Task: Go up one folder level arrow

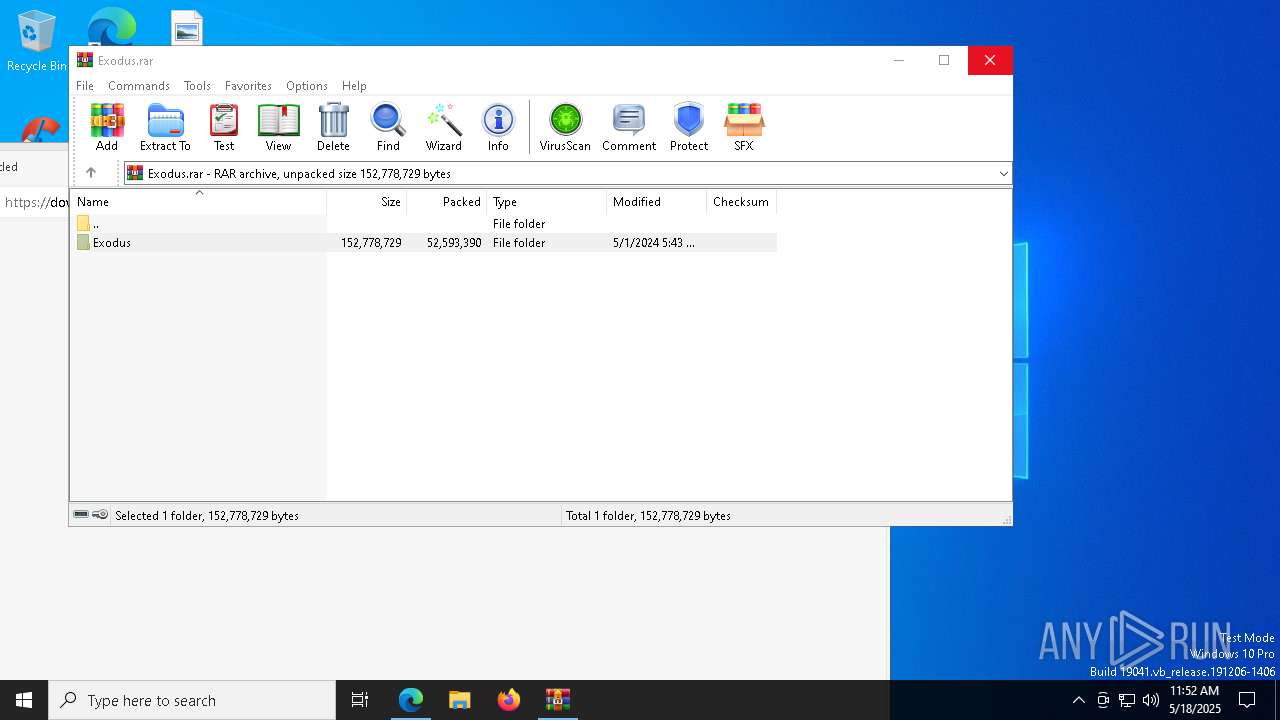Action: pos(91,173)
